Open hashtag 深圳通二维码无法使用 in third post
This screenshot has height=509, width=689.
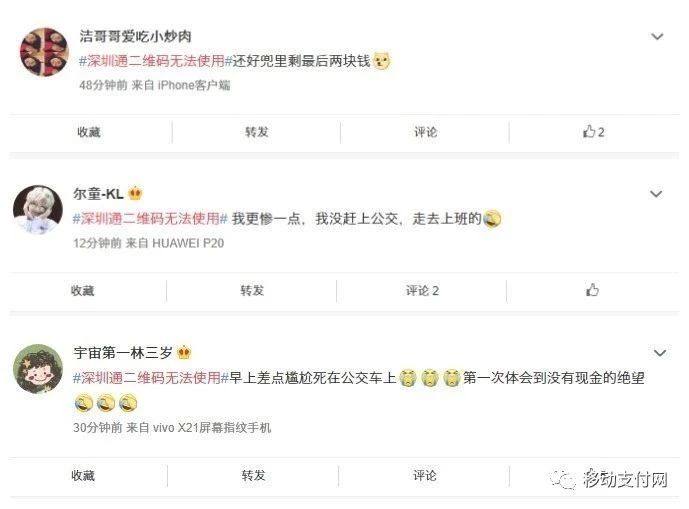[x=151, y=378]
